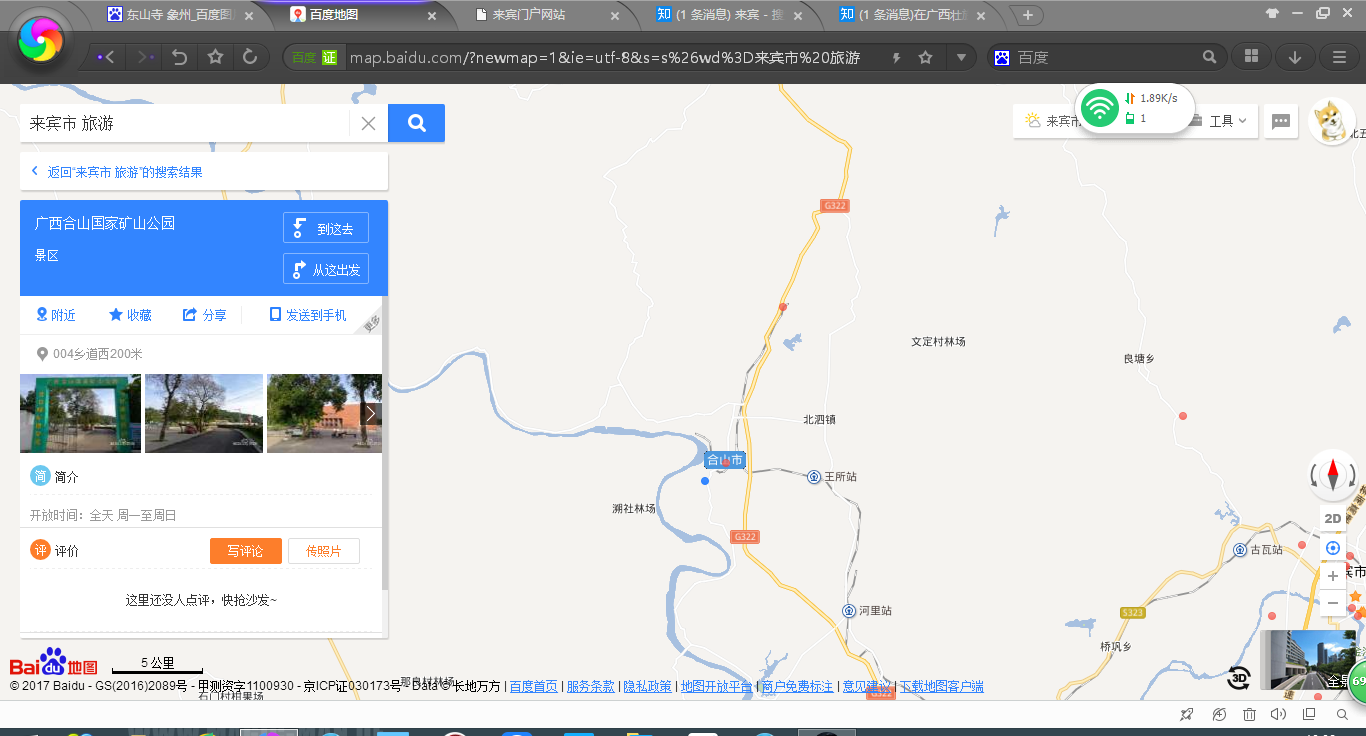Click the blue map search button

click(416, 123)
